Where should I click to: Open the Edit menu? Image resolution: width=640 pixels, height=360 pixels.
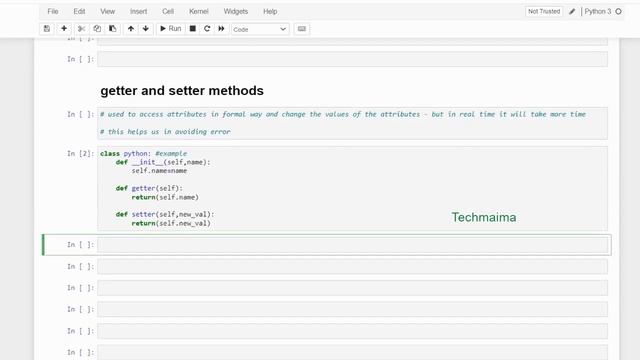point(79,11)
